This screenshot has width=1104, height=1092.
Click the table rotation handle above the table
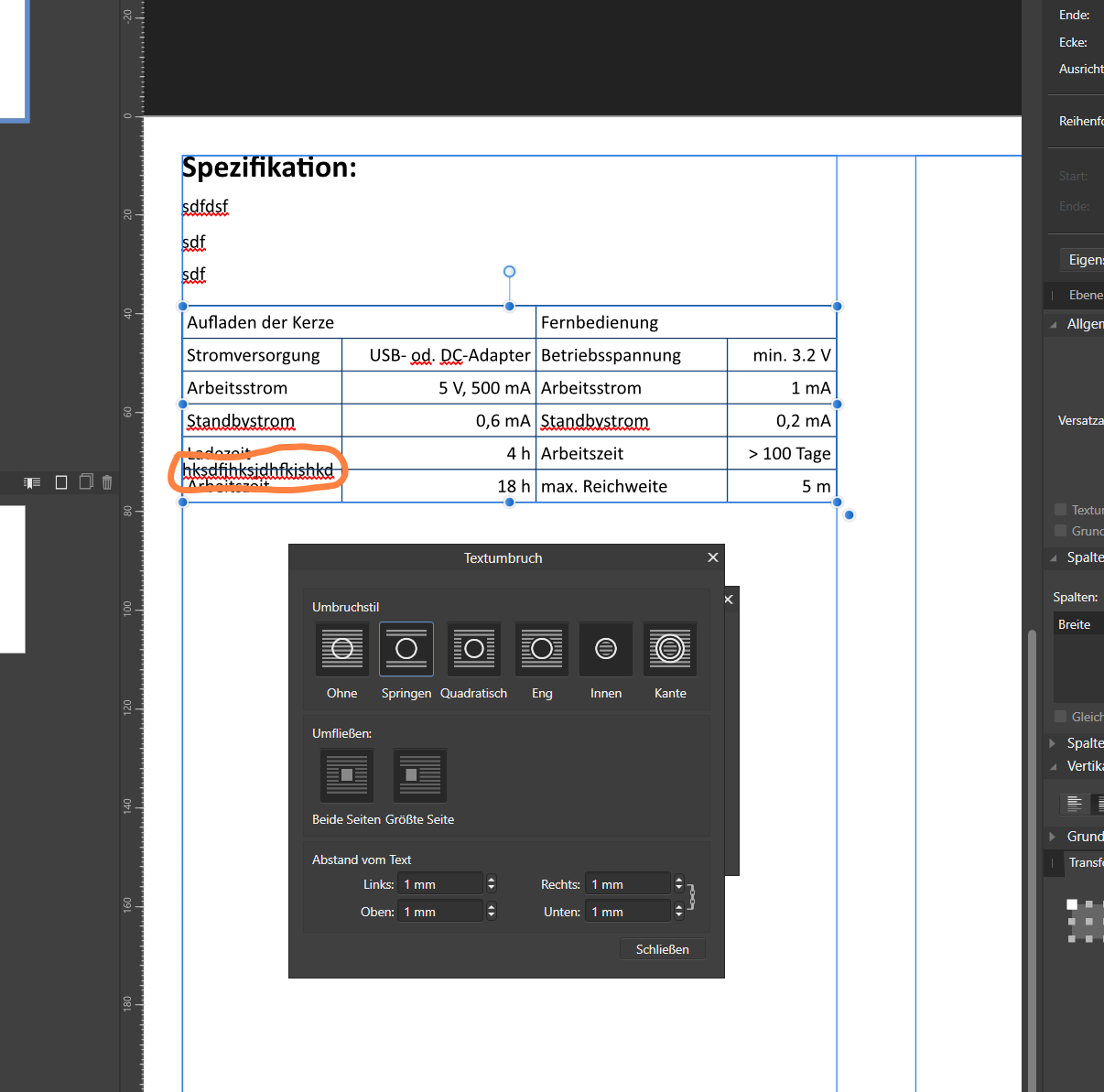click(x=510, y=272)
